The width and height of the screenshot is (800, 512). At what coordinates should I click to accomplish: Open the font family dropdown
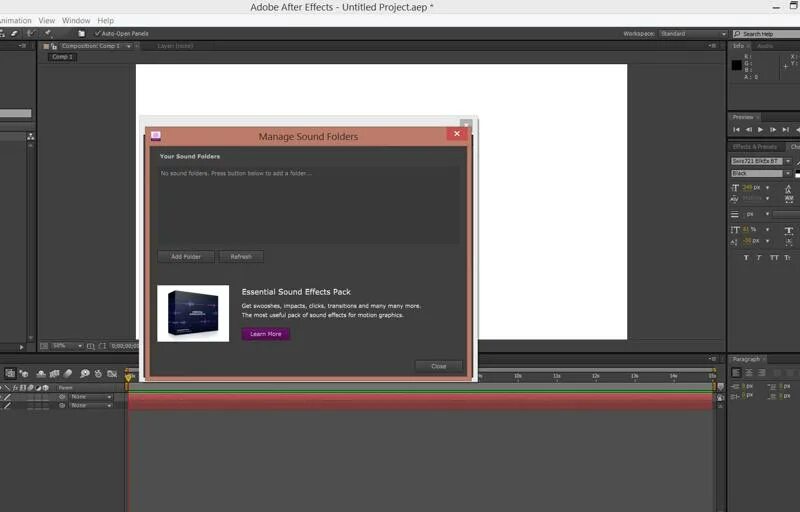(788, 161)
